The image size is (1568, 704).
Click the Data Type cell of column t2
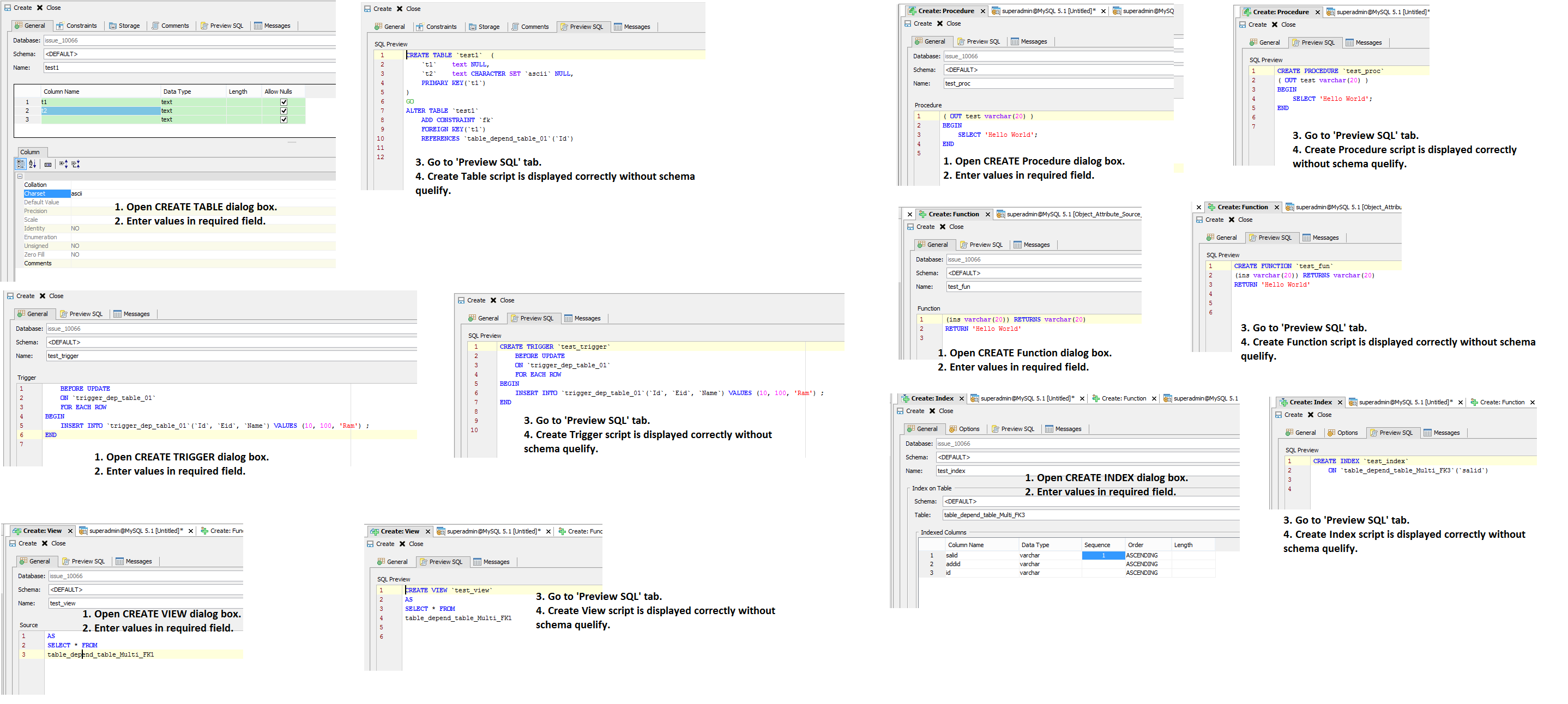193,111
